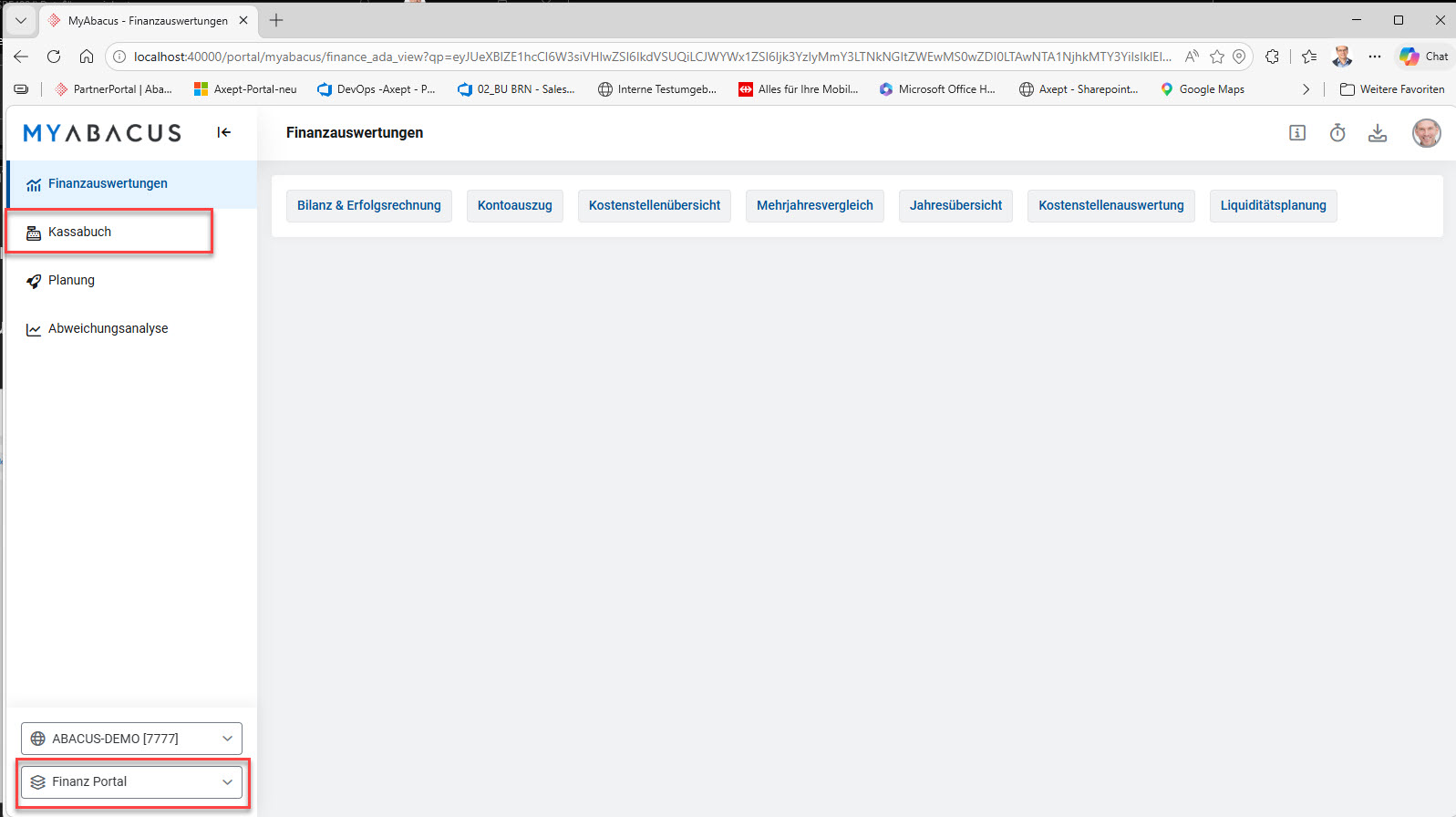Open a new browser tab with plus
This screenshot has width=1456, height=817.
(x=276, y=20)
